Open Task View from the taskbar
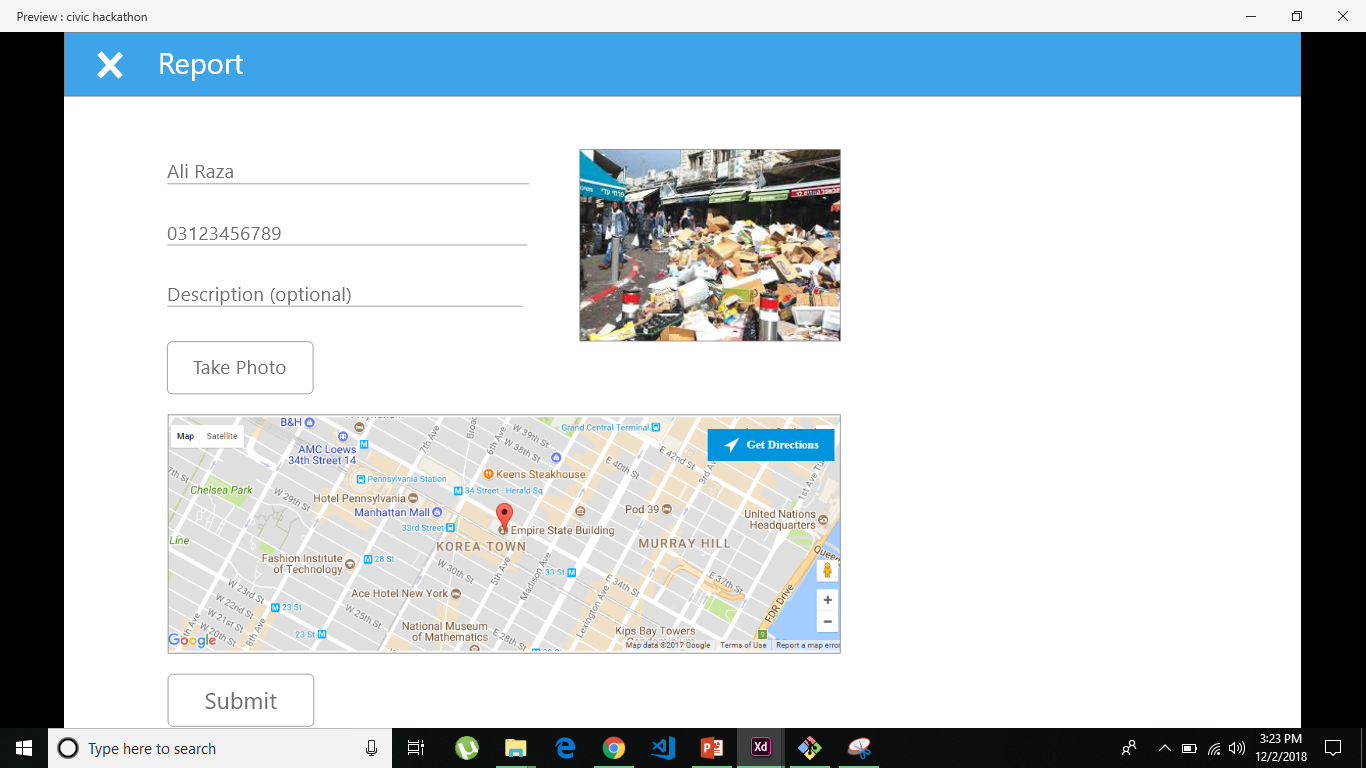 point(416,748)
